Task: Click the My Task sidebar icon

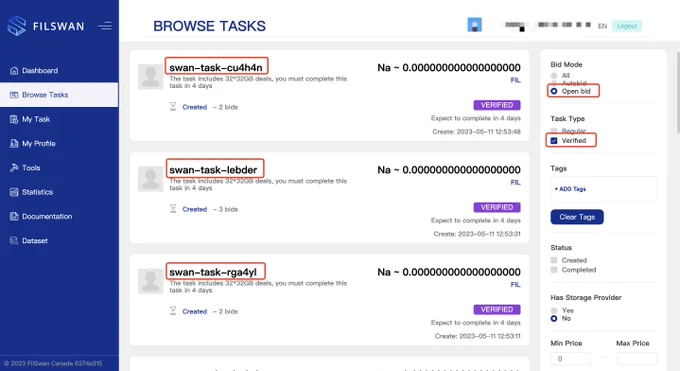Action: click(14, 119)
